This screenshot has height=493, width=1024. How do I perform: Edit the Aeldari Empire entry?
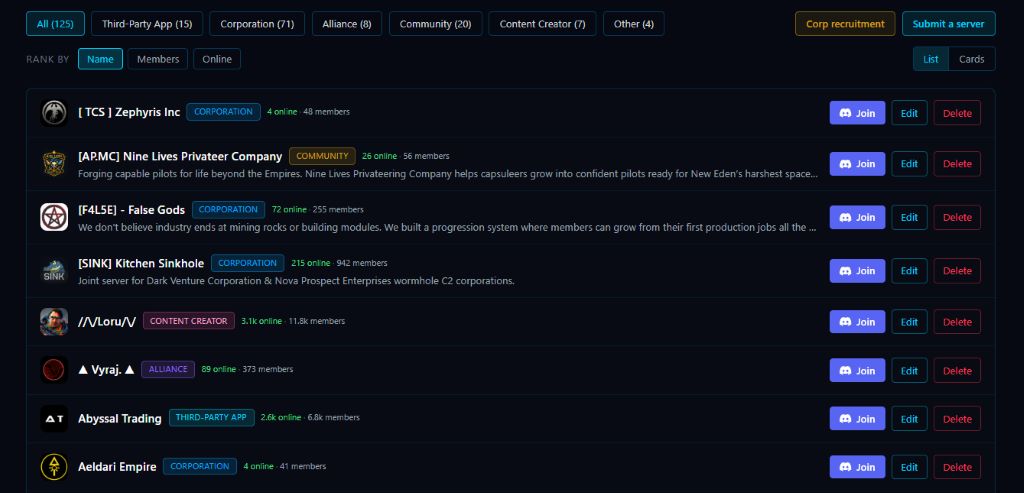[909, 467]
